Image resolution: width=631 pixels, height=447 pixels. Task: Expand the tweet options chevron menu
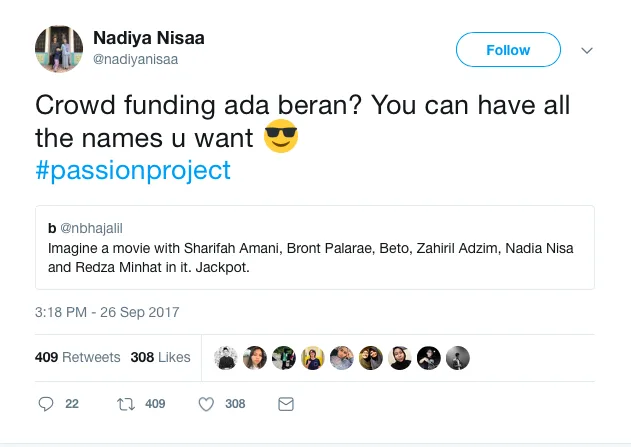(587, 50)
